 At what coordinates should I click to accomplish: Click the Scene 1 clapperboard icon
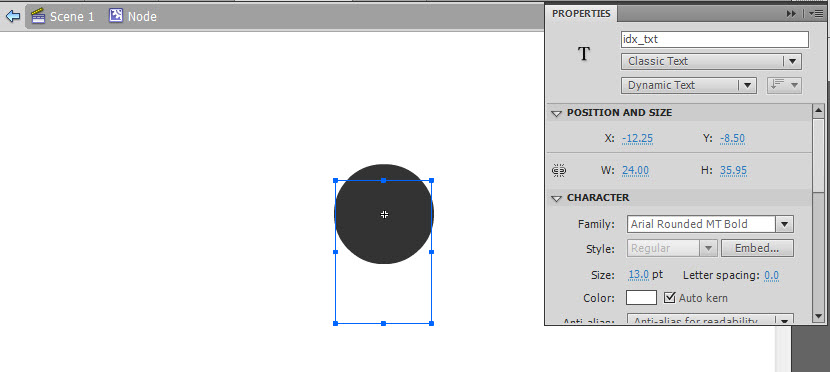click(x=38, y=16)
